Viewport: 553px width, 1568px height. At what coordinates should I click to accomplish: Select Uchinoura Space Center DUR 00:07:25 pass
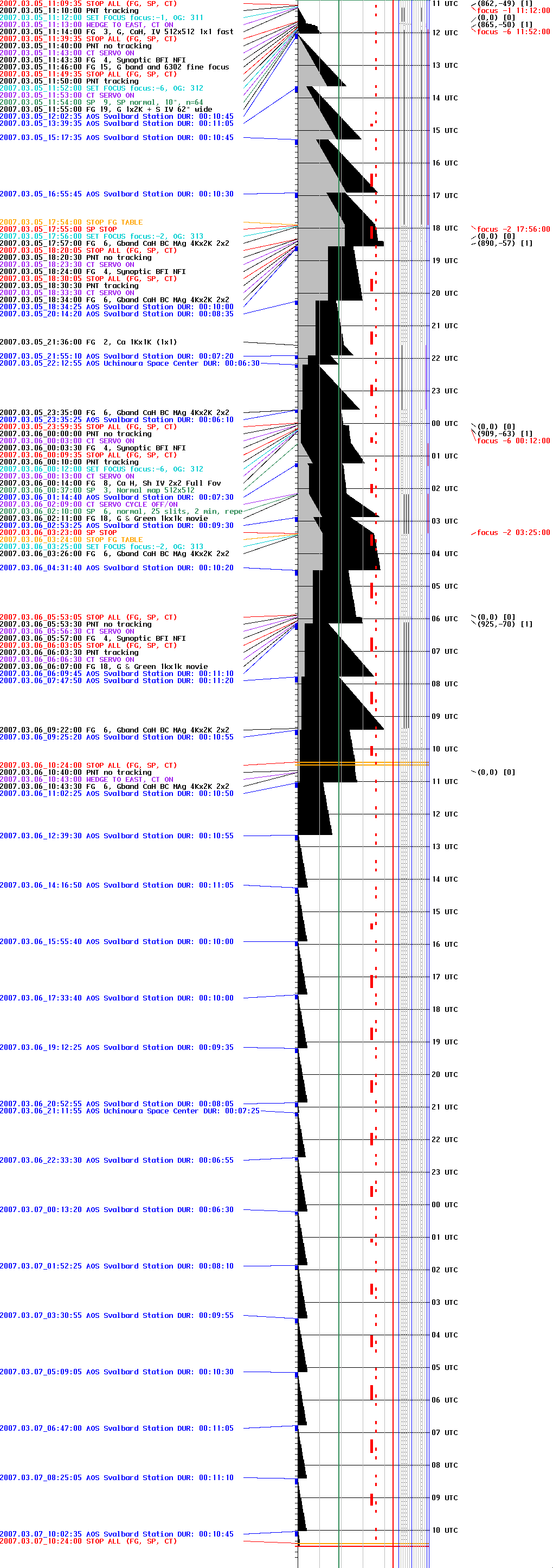[x=130, y=1111]
